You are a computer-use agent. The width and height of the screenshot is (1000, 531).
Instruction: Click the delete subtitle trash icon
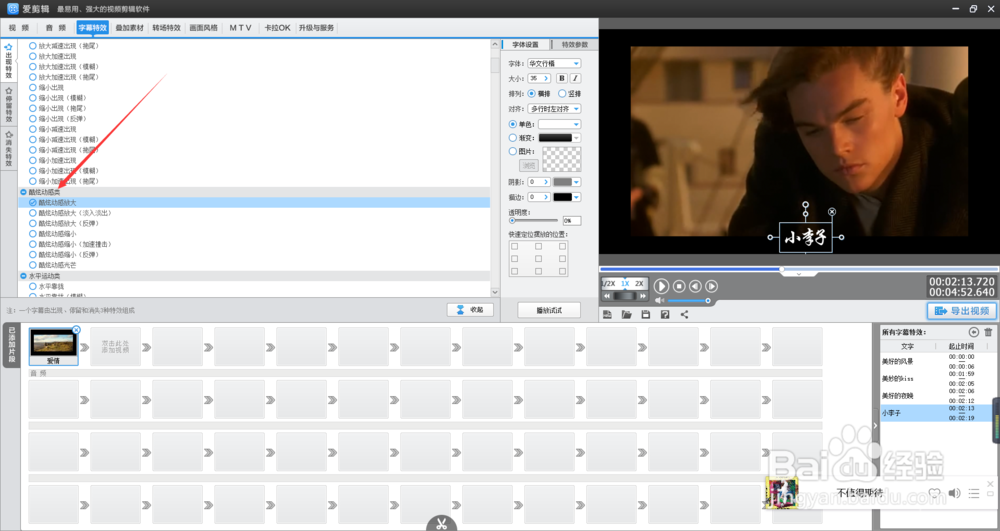(x=988, y=332)
